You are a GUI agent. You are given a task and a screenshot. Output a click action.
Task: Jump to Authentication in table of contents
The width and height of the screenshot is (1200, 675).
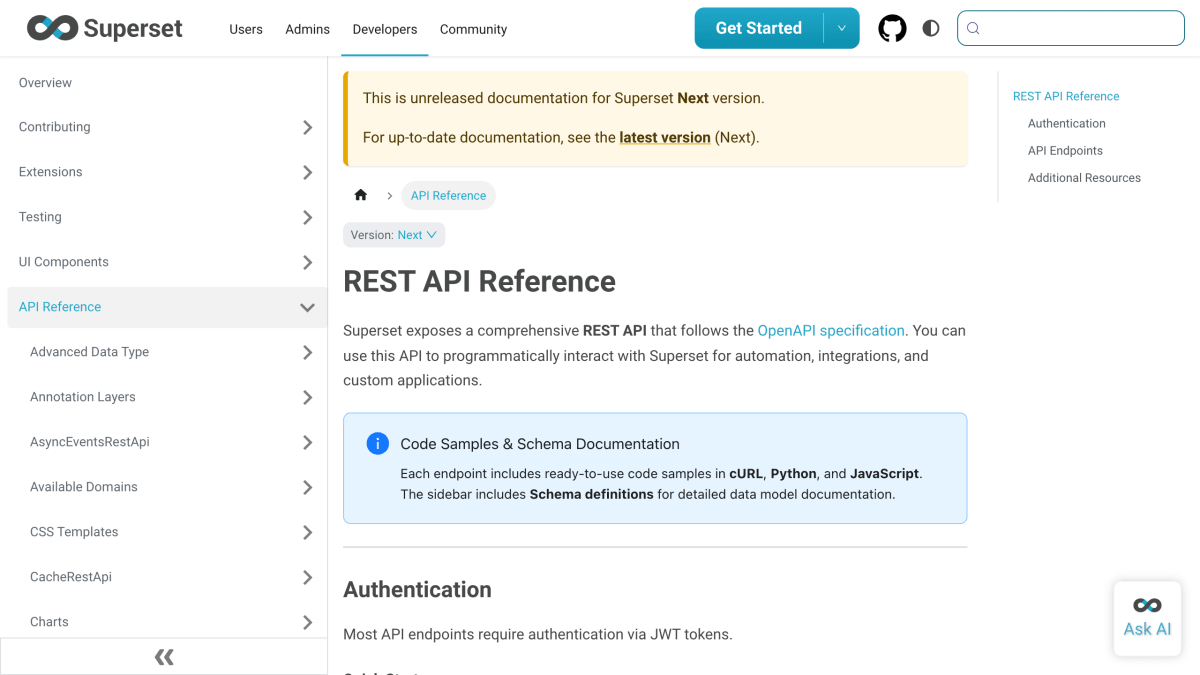point(1067,123)
